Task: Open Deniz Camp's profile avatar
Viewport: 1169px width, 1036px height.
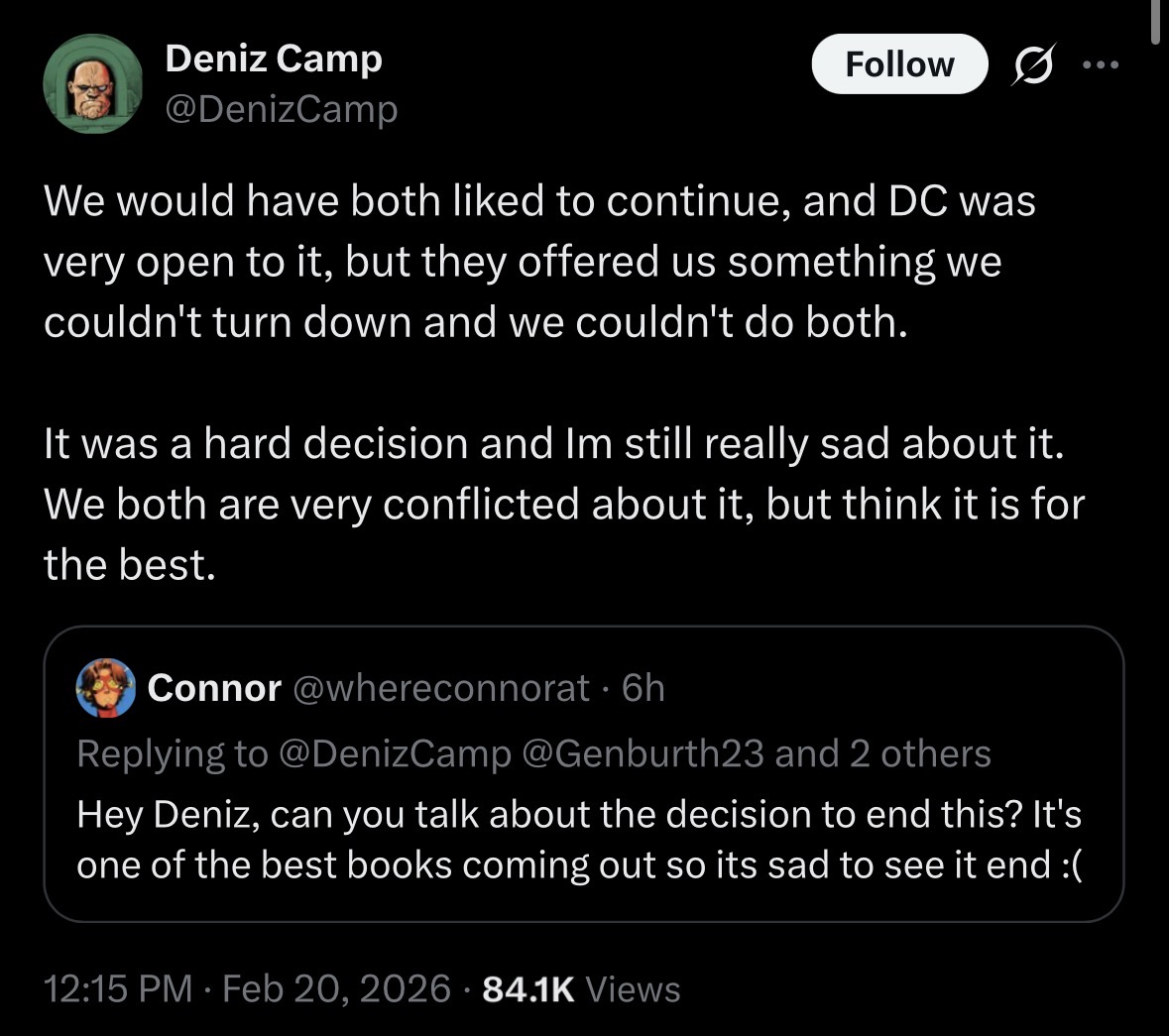Action: click(x=93, y=83)
